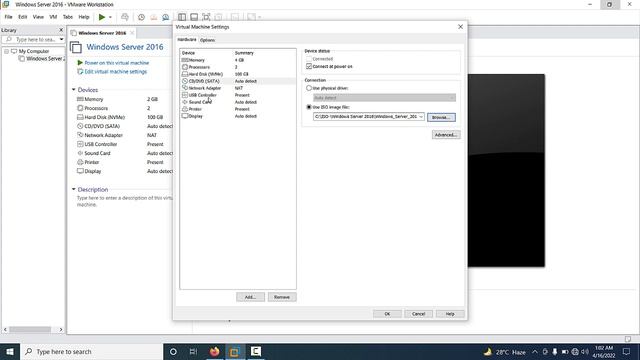
Task: Open the snapshot manager toolbar icon
Action: (166, 17)
